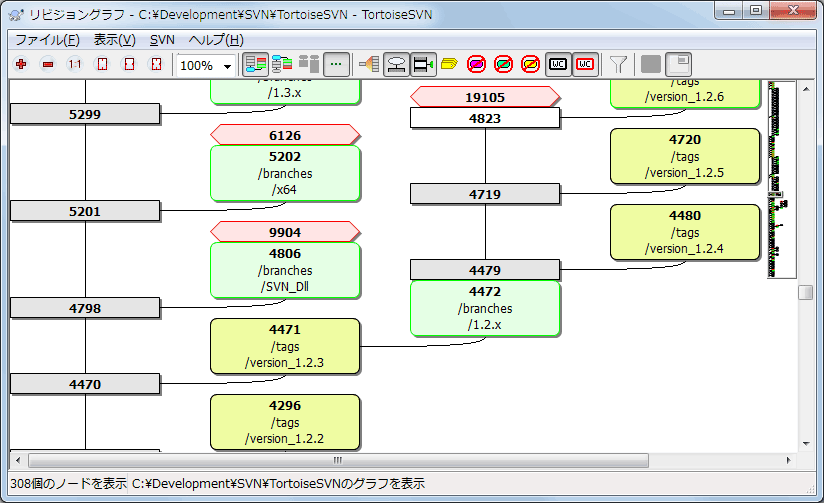Toggle the show overview window button
Image resolution: width=824 pixels, height=503 pixels.
[x=678, y=65]
